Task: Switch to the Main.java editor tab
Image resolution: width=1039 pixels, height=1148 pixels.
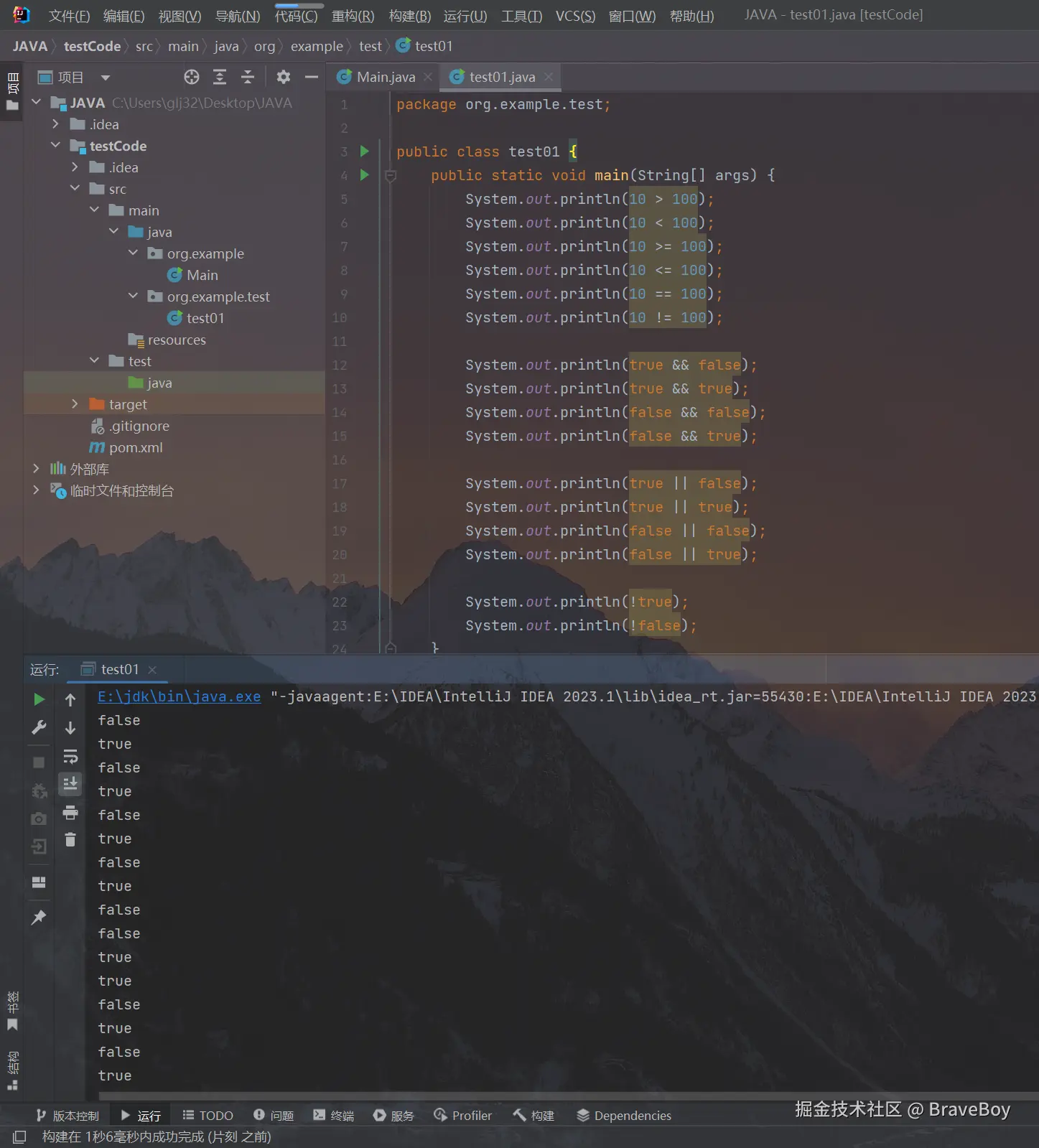Action: 386,77
